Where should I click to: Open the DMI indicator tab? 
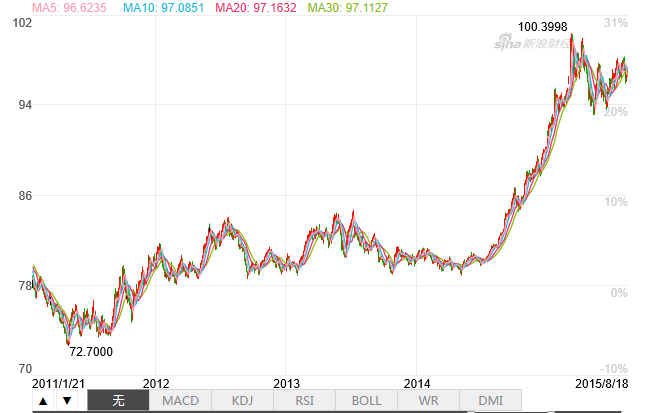[x=490, y=401]
